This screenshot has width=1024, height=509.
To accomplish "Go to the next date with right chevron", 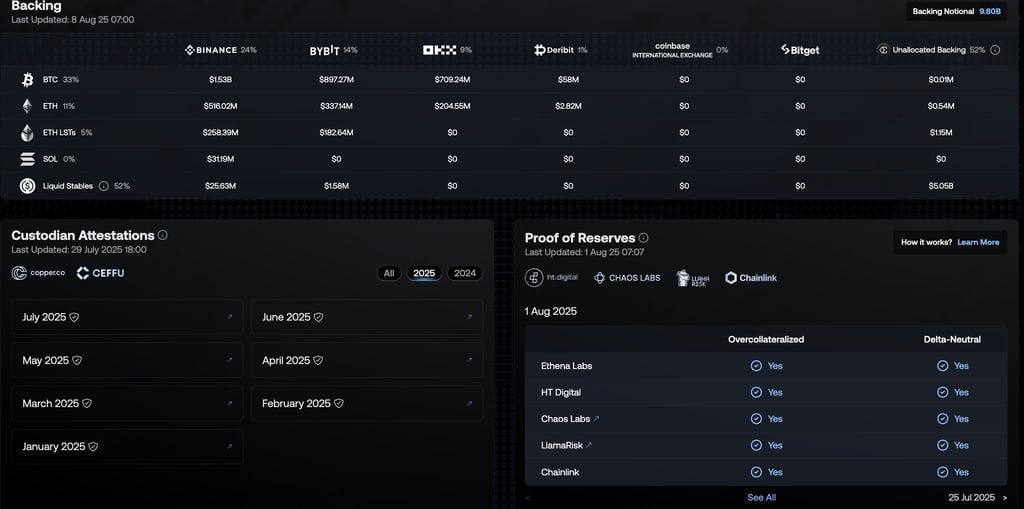I will pos(1004,498).
